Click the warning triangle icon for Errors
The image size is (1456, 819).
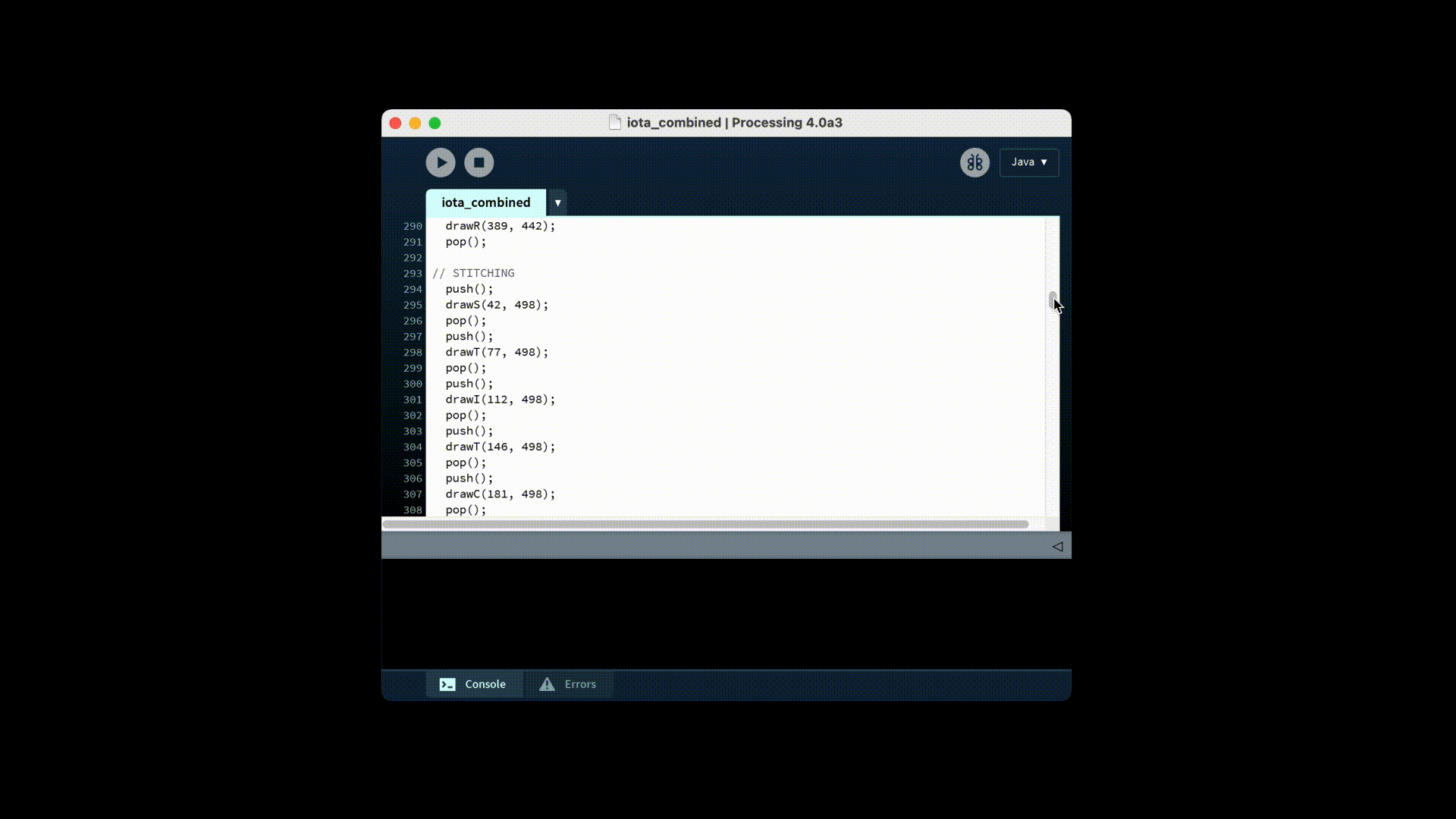point(547,684)
